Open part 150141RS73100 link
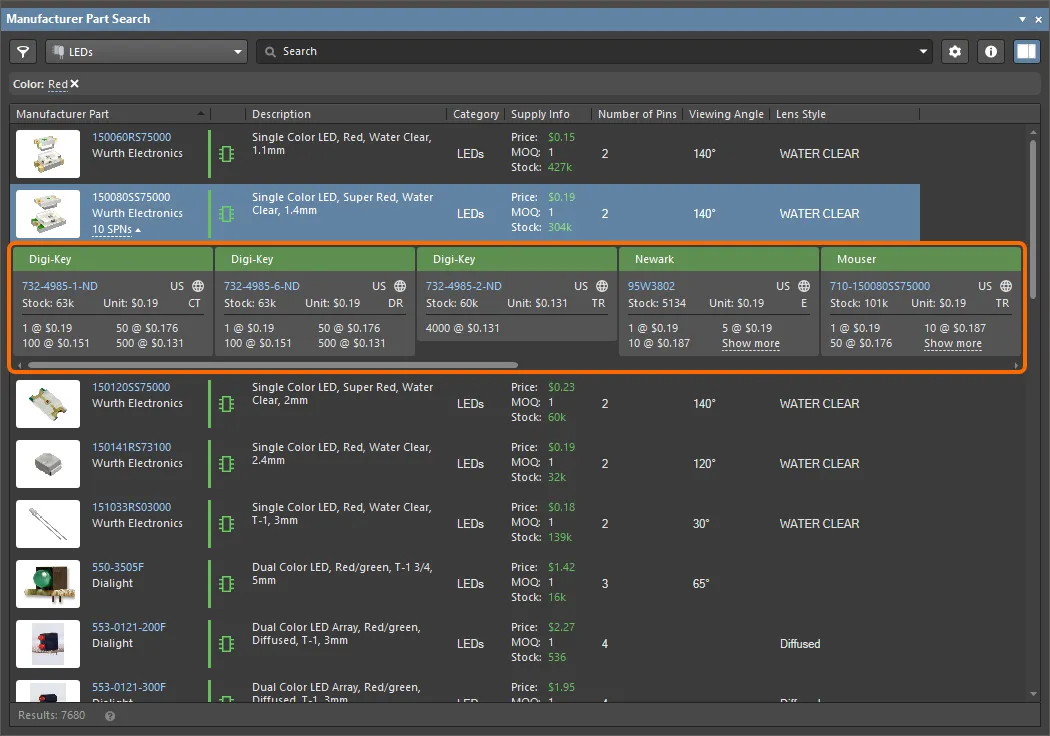Viewport: 1050px width, 736px height. [x=131, y=447]
